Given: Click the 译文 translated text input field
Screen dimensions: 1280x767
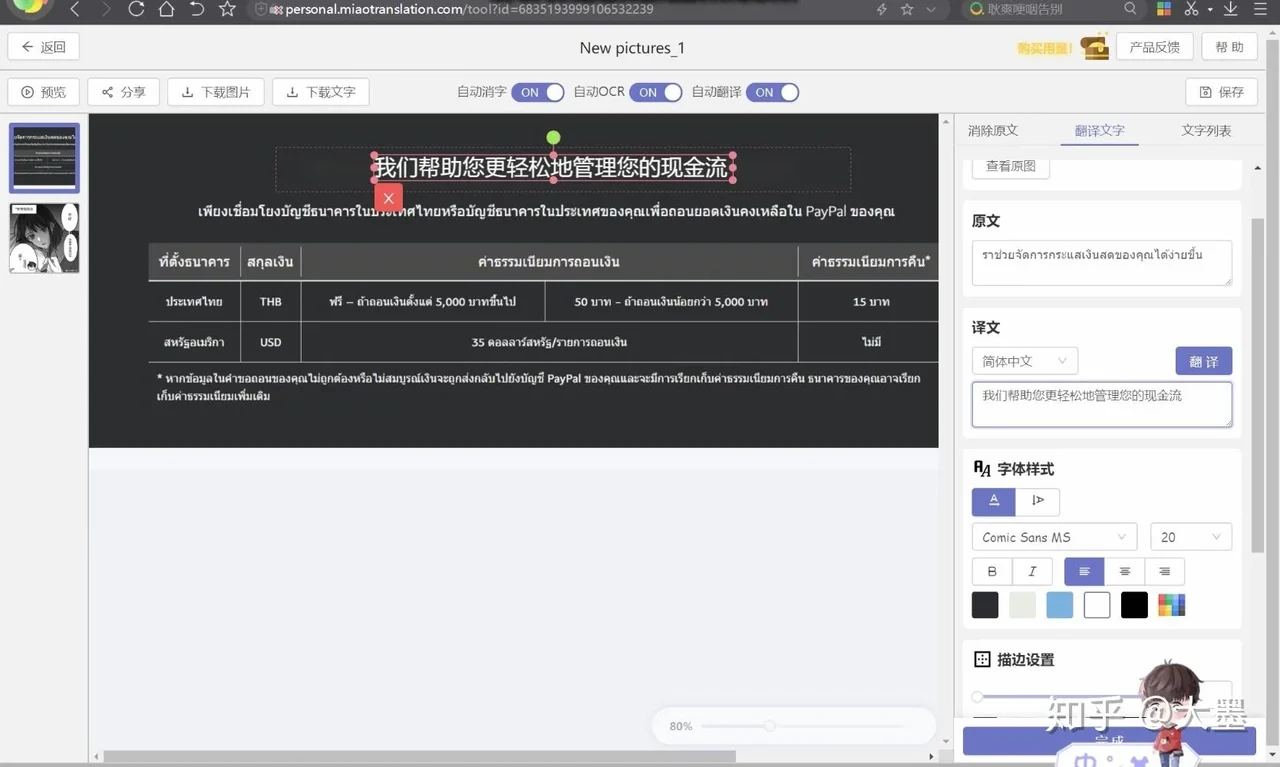Looking at the screenshot, I should point(1102,404).
